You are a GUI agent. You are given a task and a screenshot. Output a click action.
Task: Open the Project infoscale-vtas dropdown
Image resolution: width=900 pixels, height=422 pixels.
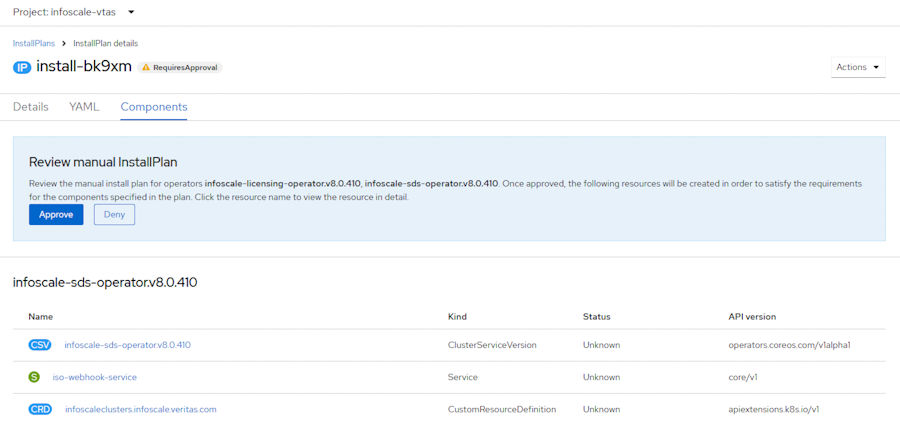73,12
